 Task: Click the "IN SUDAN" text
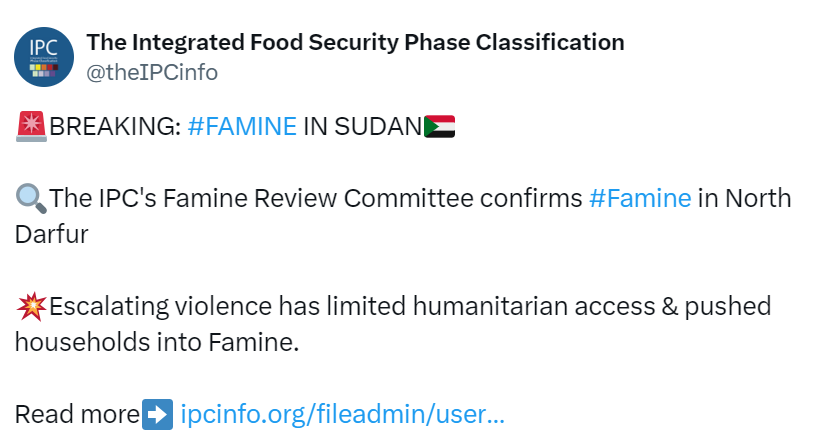[x=363, y=127]
